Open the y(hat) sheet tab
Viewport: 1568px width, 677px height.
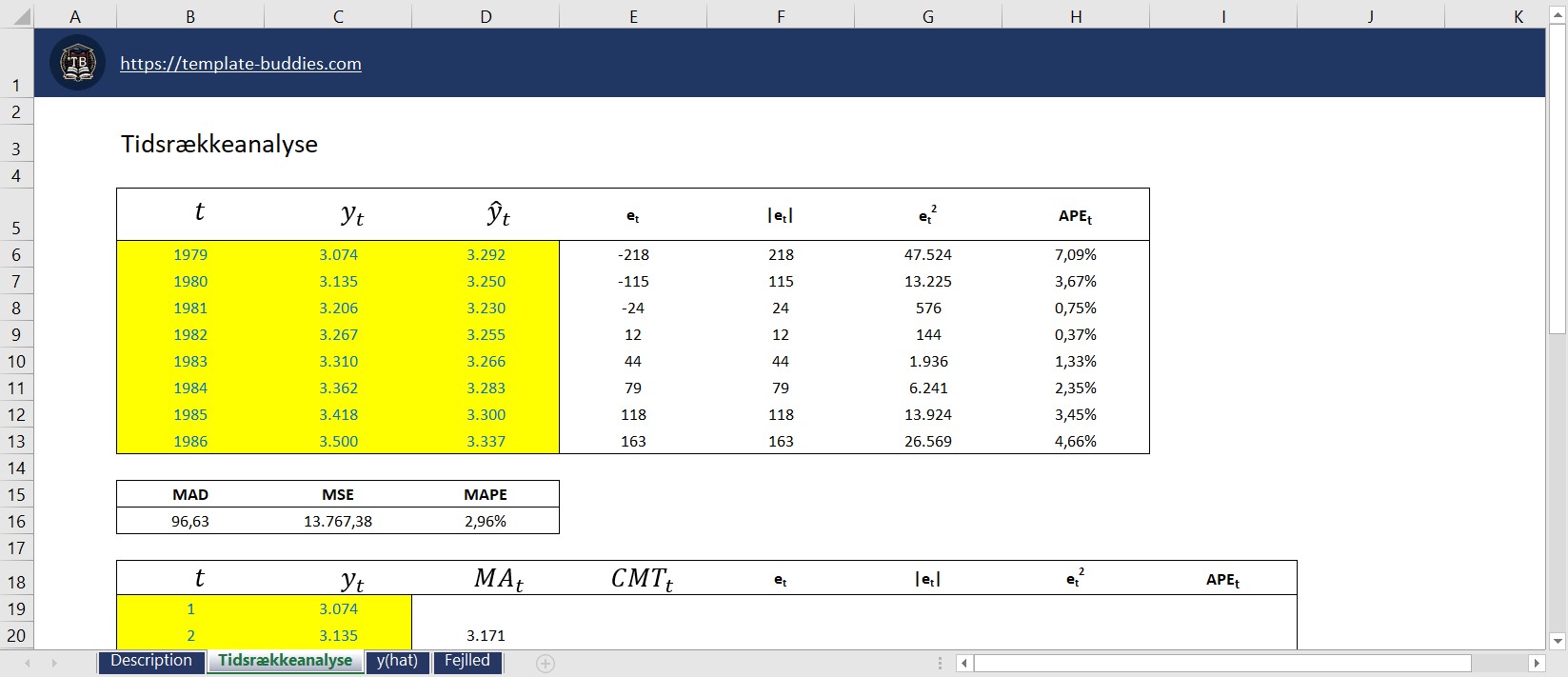coord(397,661)
